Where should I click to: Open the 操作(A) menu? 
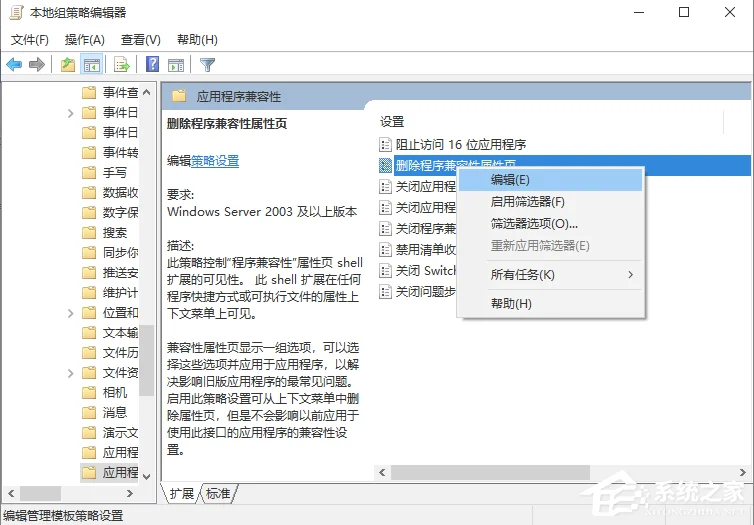[x=85, y=40]
